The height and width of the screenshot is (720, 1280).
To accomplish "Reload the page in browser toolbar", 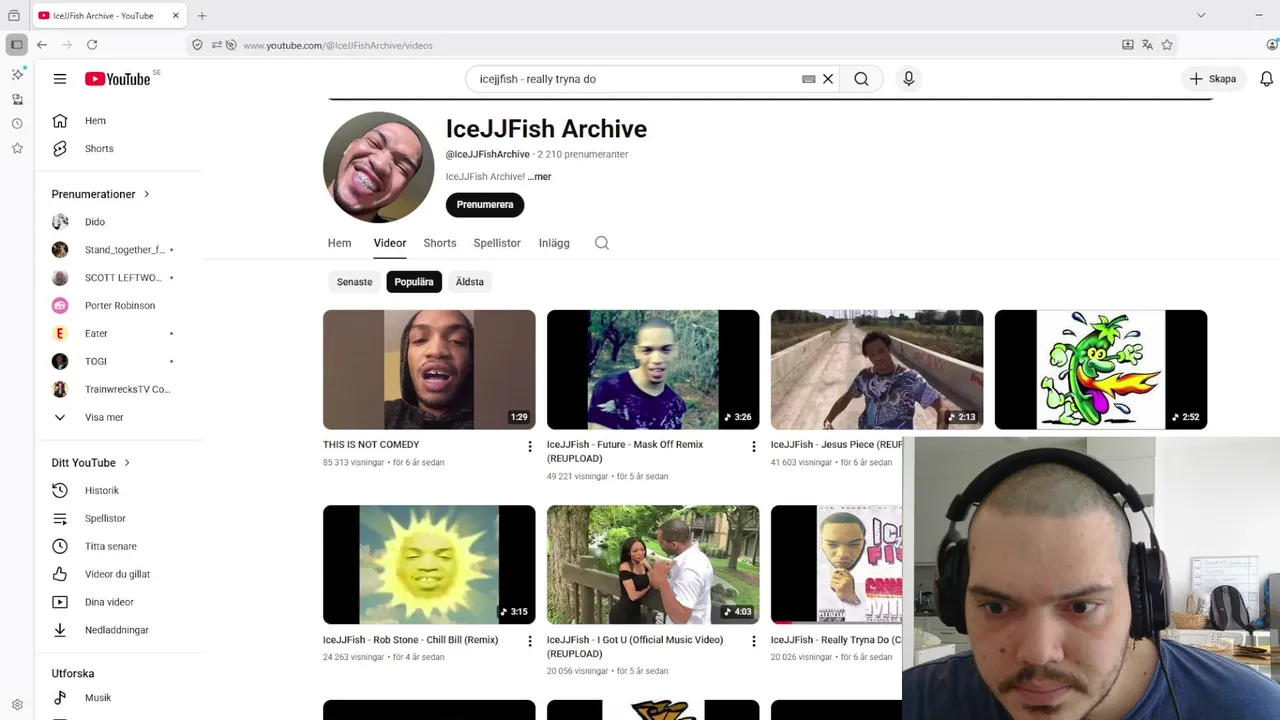I will click(x=92, y=45).
